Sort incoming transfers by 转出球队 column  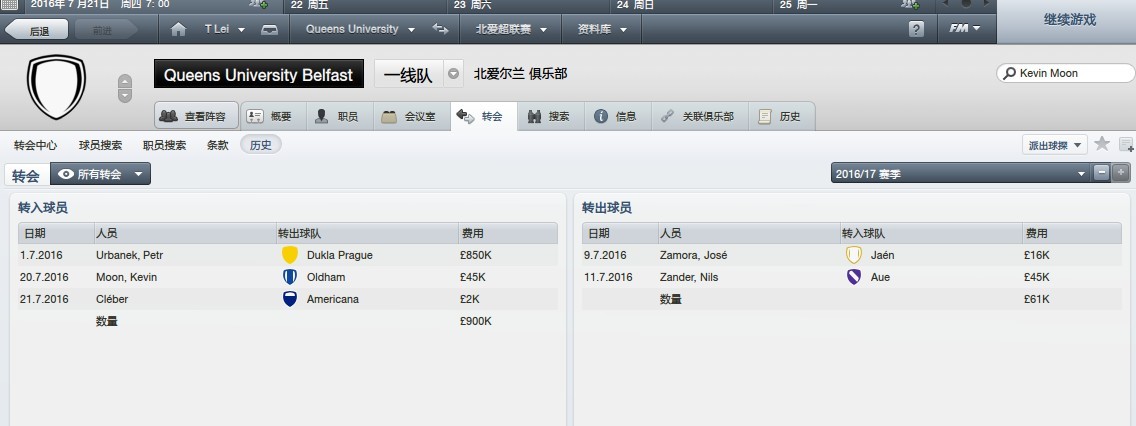tap(367, 233)
